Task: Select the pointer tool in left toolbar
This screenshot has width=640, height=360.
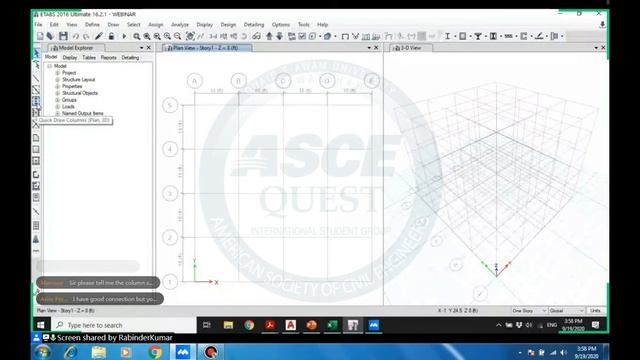Action: pyautogui.click(x=36, y=53)
